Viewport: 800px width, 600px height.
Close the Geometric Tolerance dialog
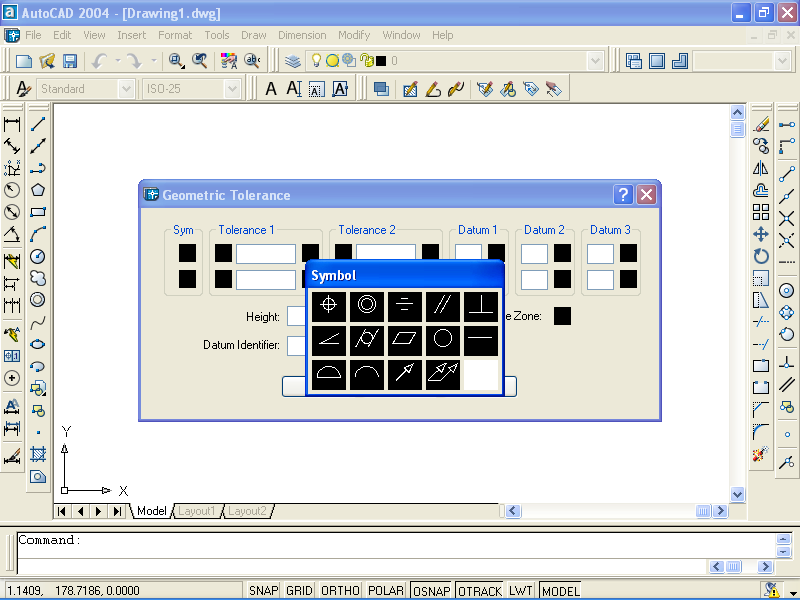(x=646, y=194)
